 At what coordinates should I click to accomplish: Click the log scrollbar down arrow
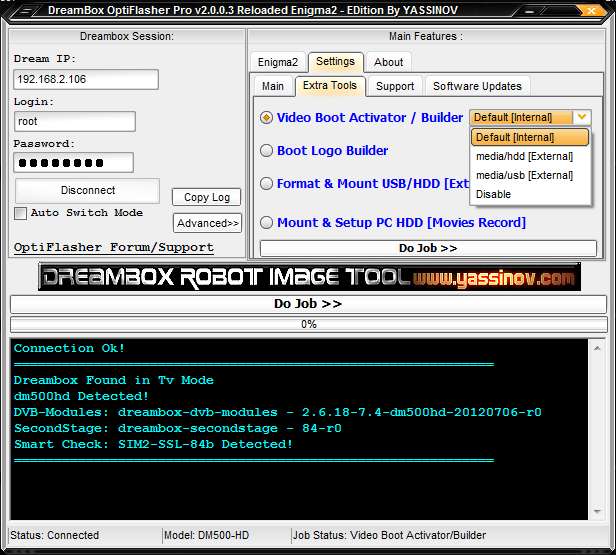point(597,511)
